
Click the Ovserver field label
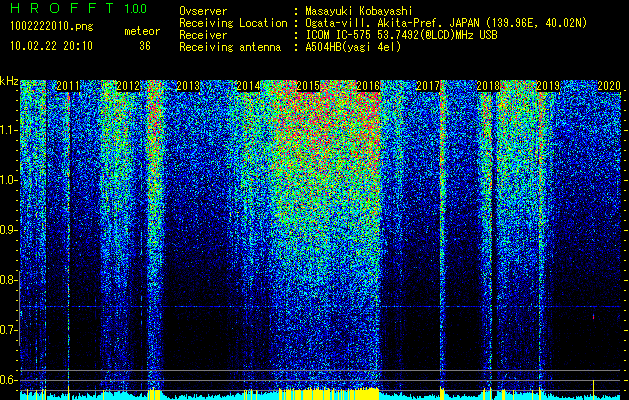(203, 12)
